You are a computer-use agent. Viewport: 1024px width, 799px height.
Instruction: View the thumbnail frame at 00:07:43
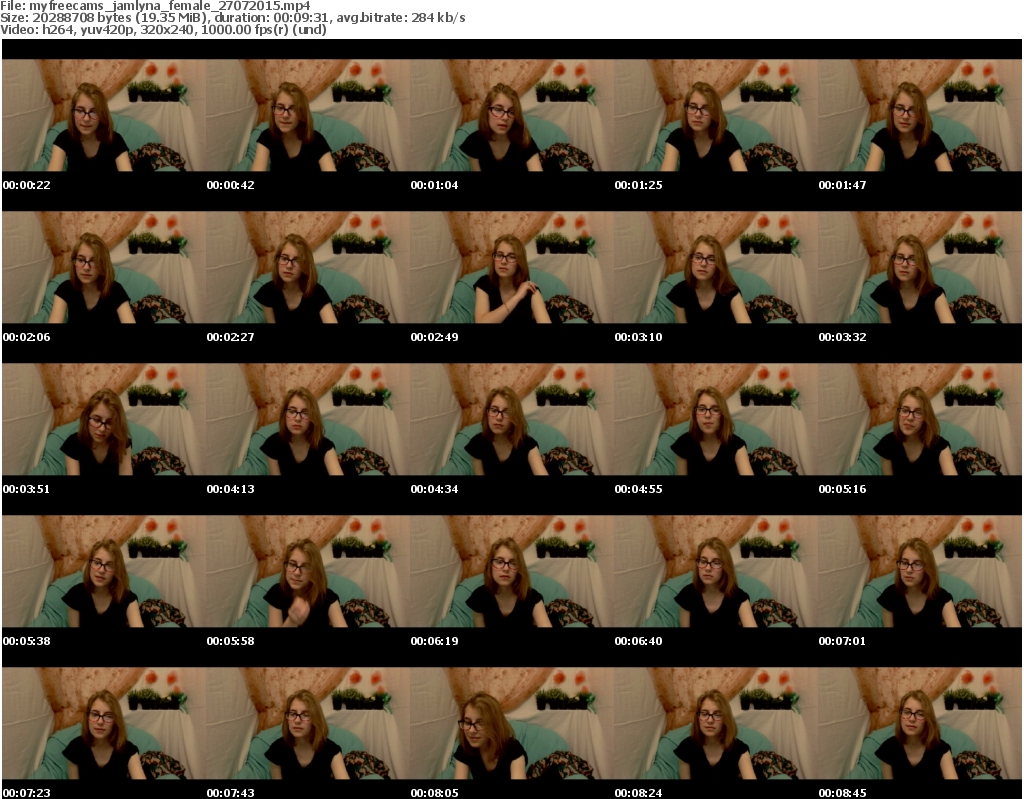(308, 723)
